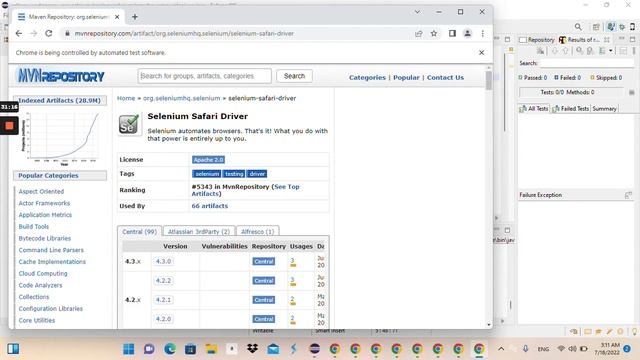Bookmark this page with star icon
Viewport: 640px width, 360px height.
434,33
